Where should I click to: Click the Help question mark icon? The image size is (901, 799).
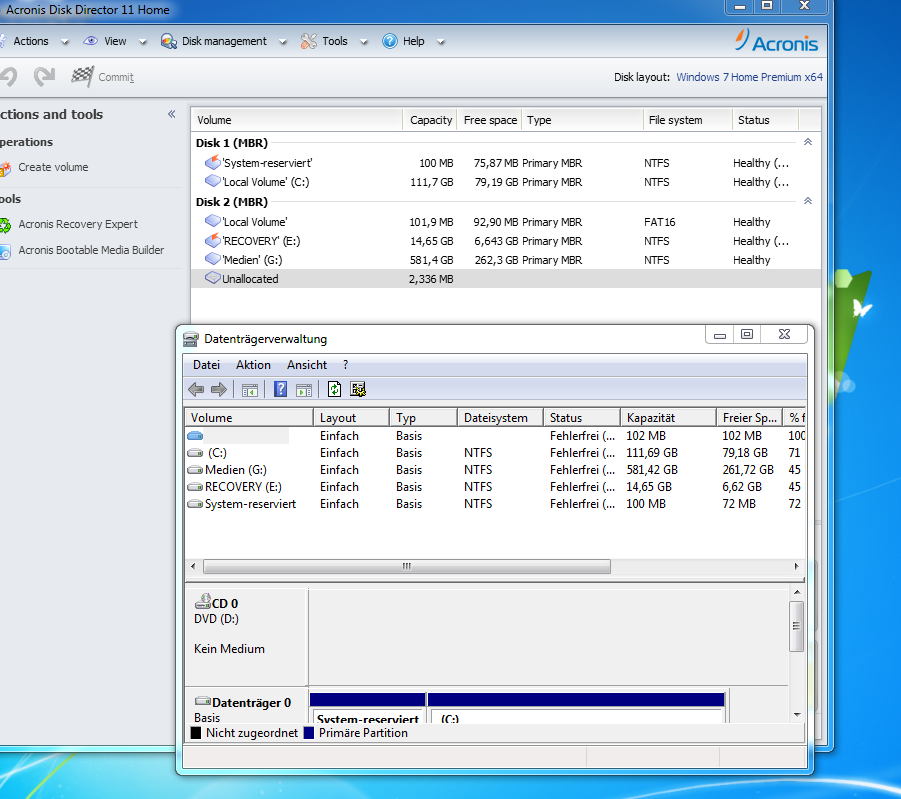(x=390, y=41)
